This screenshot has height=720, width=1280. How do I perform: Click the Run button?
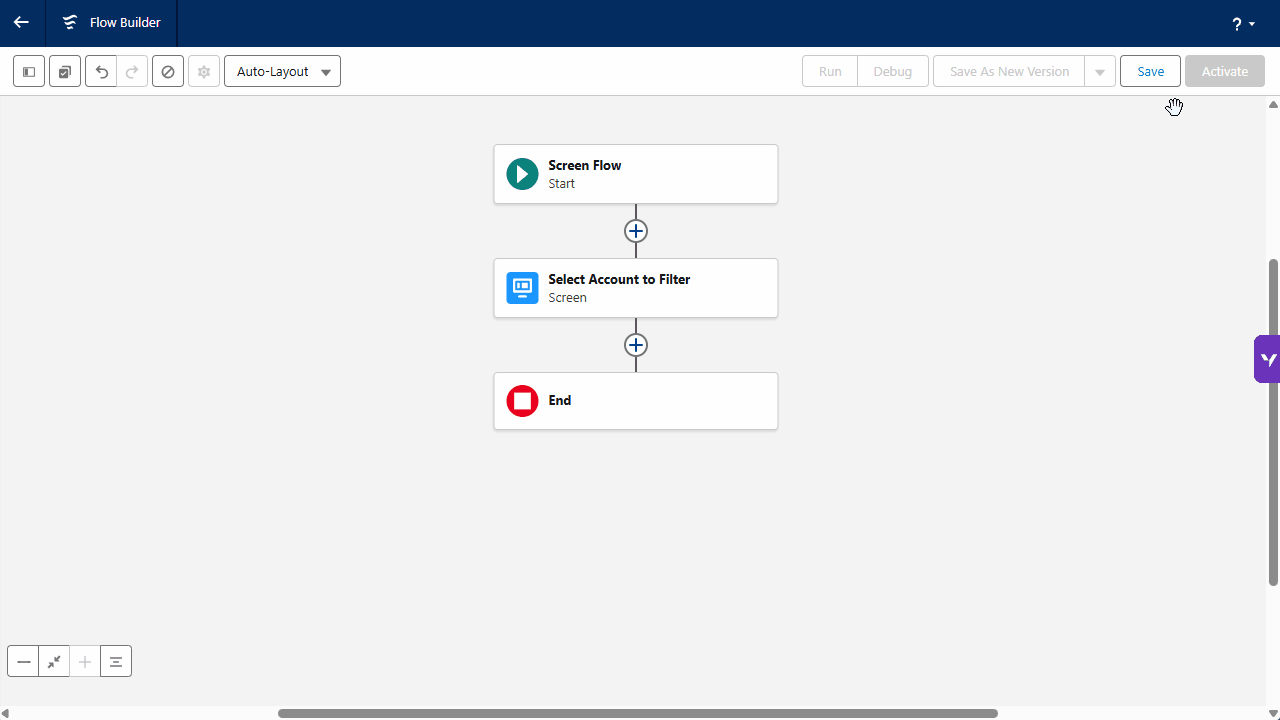coord(830,72)
